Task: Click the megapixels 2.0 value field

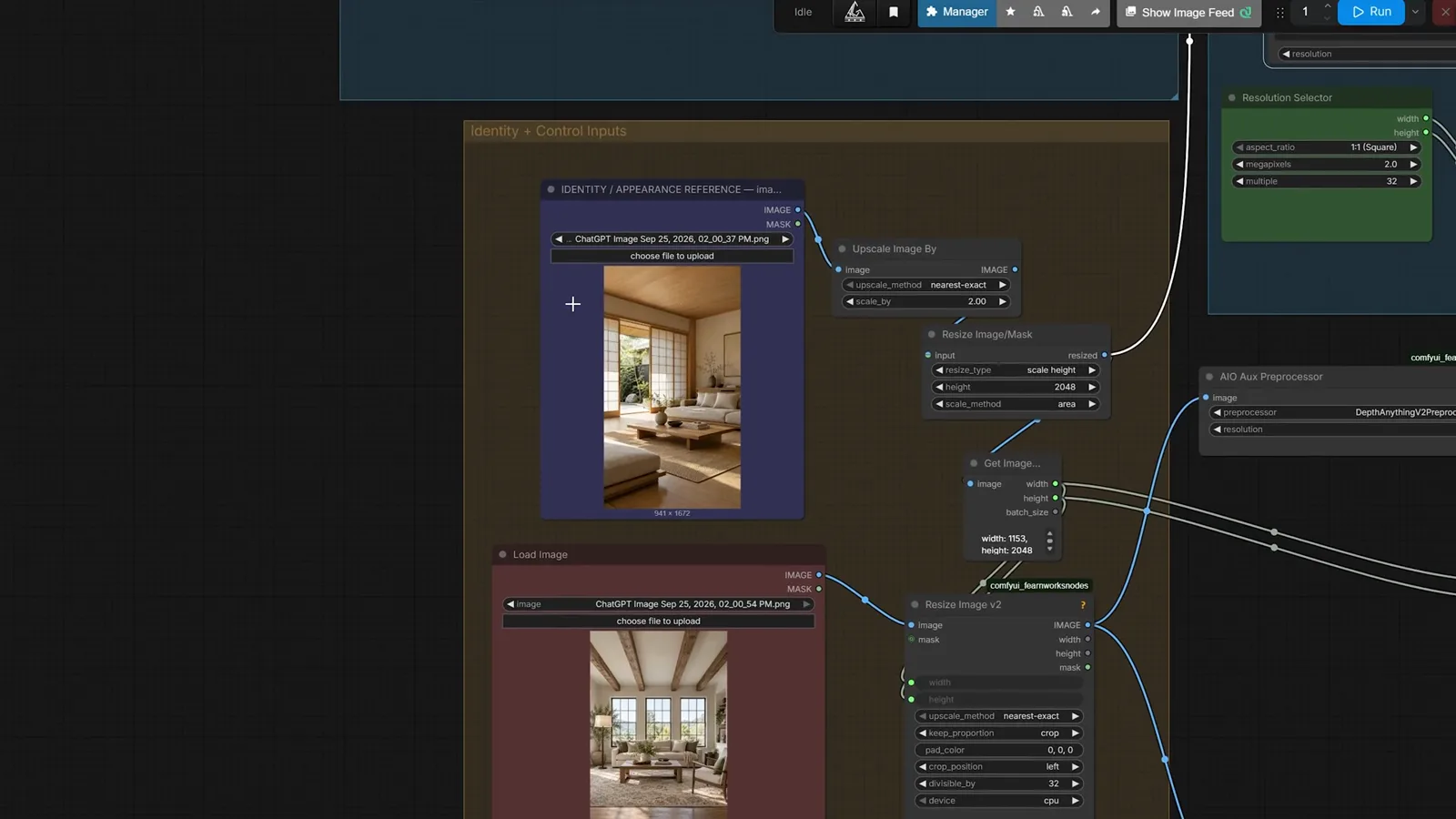Action: coord(1326,165)
